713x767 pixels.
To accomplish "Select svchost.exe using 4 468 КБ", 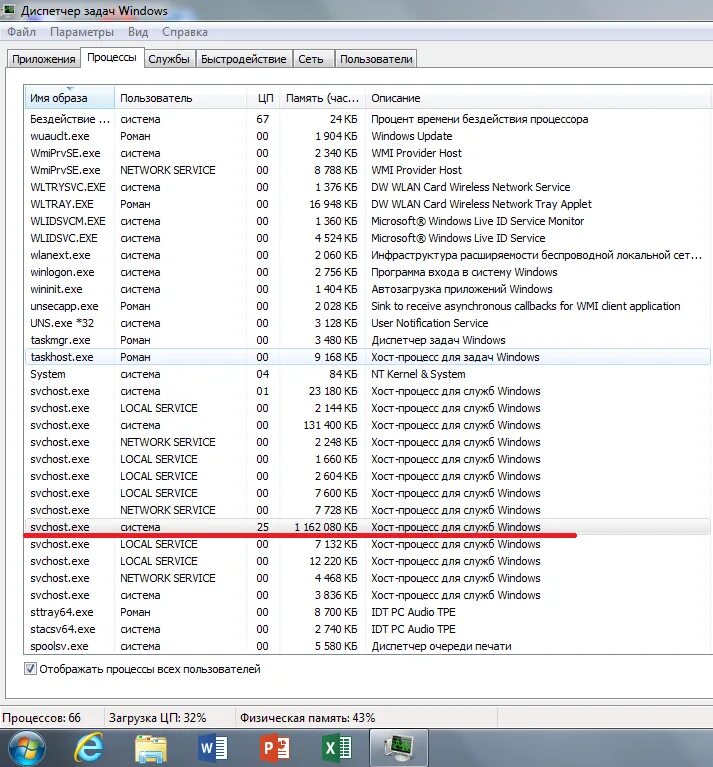I will pyautogui.click(x=367, y=578).
